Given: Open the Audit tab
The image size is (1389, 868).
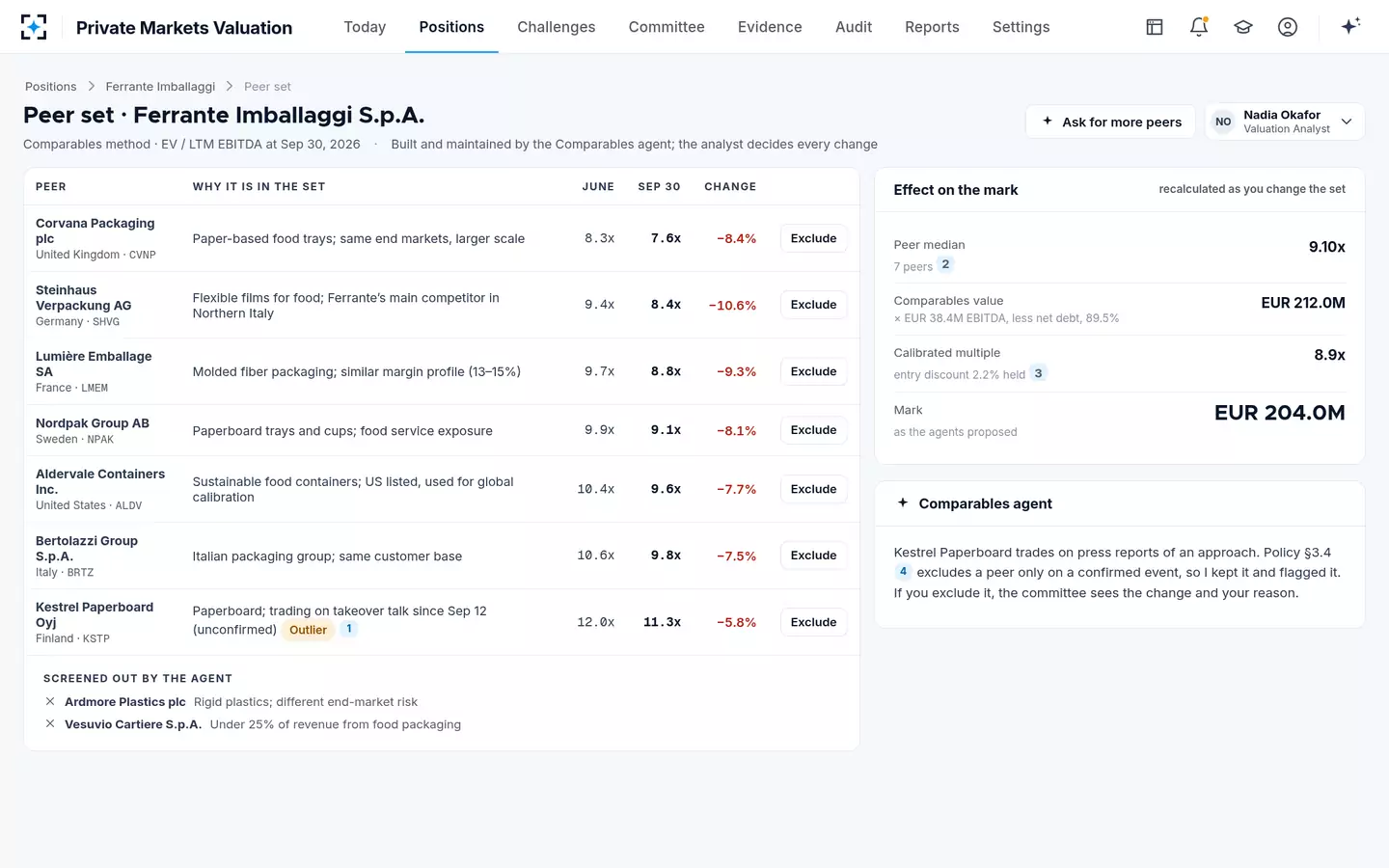Looking at the screenshot, I should [x=854, y=27].
